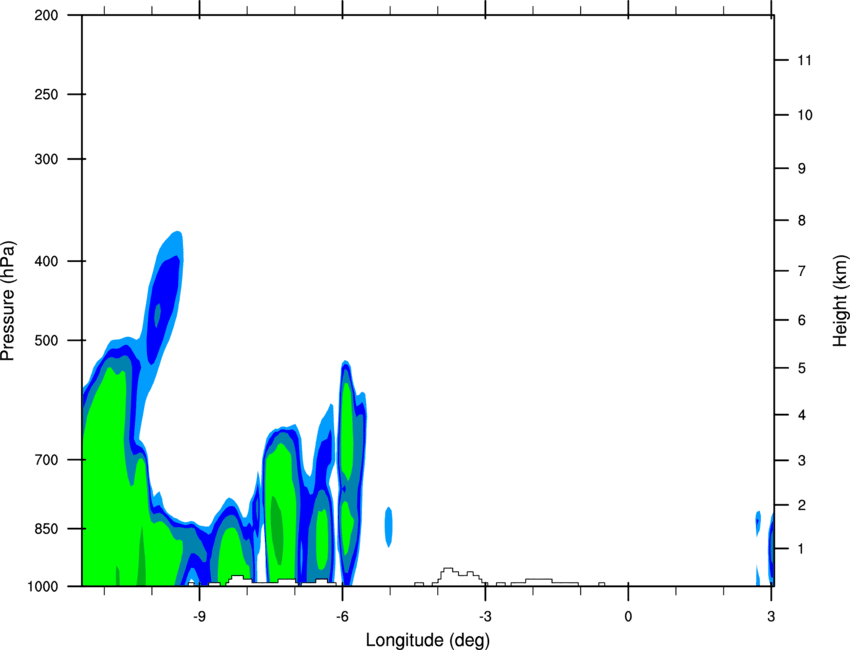Click the -9 longitude tick label
This screenshot has height=650, width=850.
pyautogui.click(x=199, y=617)
